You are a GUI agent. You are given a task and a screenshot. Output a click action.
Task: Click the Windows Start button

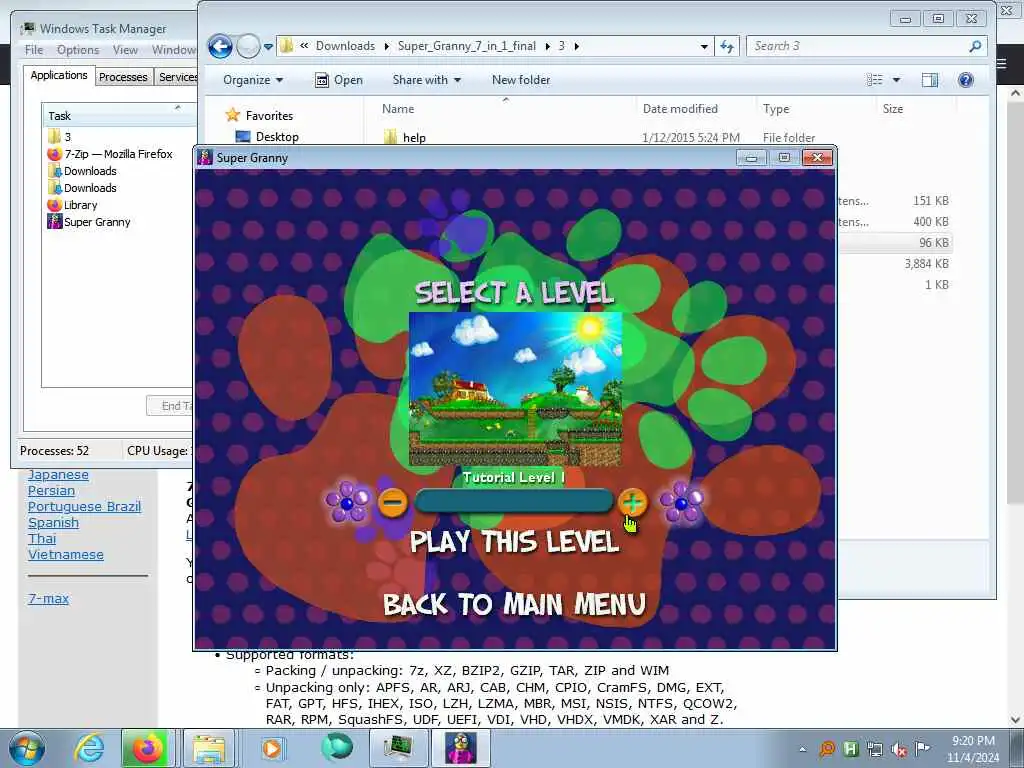(27, 748)
